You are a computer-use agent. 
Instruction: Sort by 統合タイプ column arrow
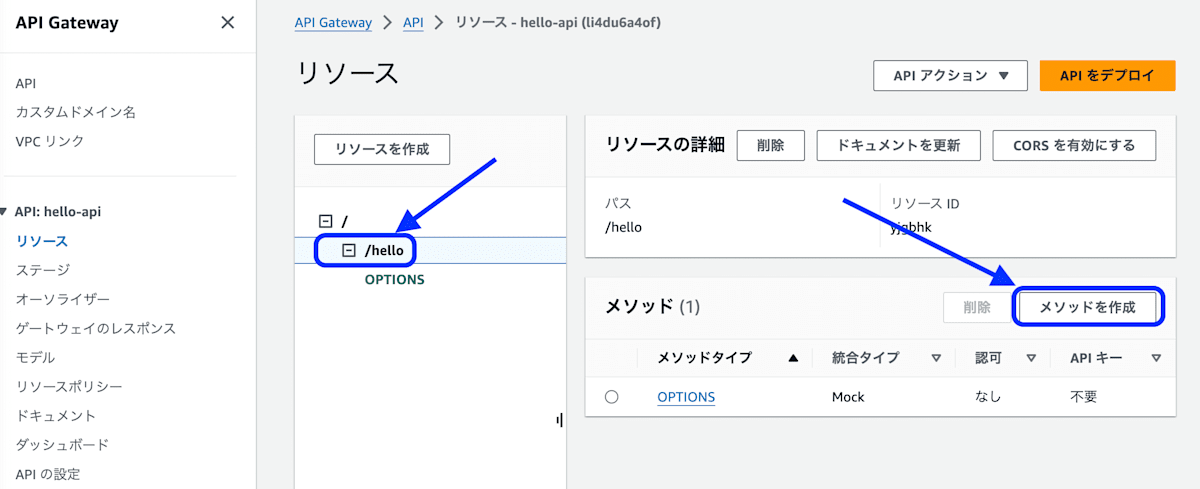[x=936, y=358]
